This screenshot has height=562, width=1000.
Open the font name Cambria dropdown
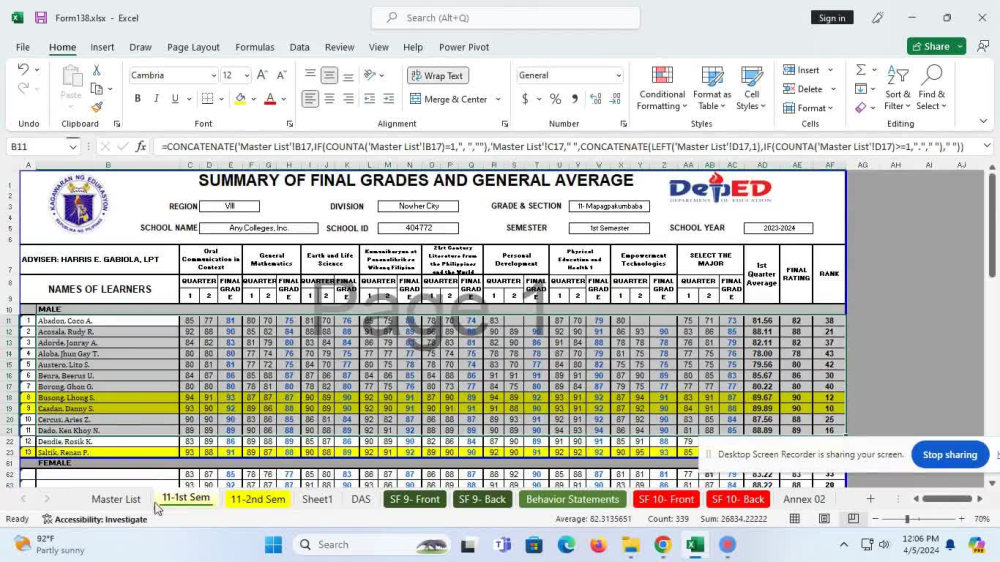pos(214,76)
